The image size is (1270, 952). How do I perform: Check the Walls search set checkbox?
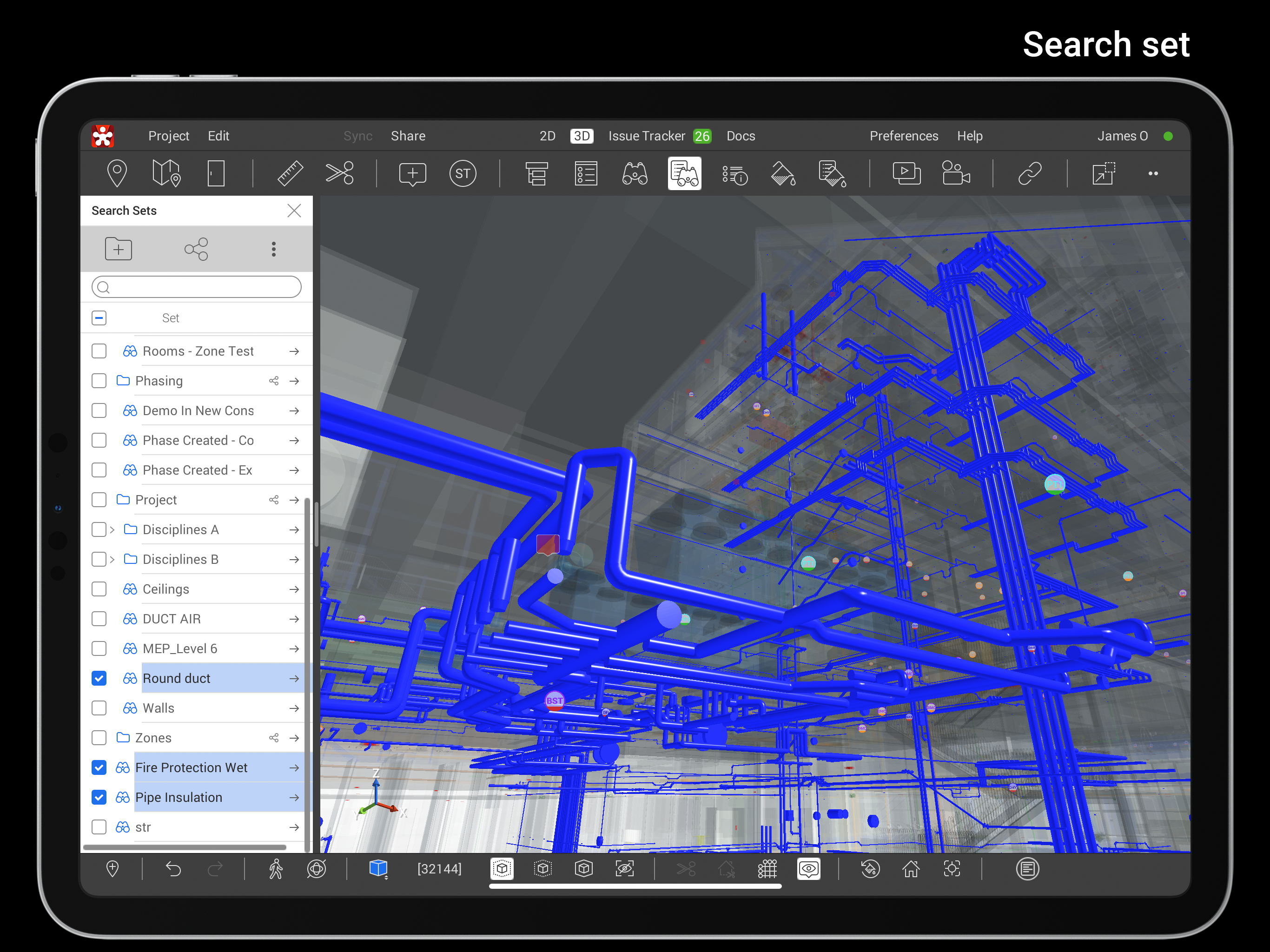(x=99, y=708)
